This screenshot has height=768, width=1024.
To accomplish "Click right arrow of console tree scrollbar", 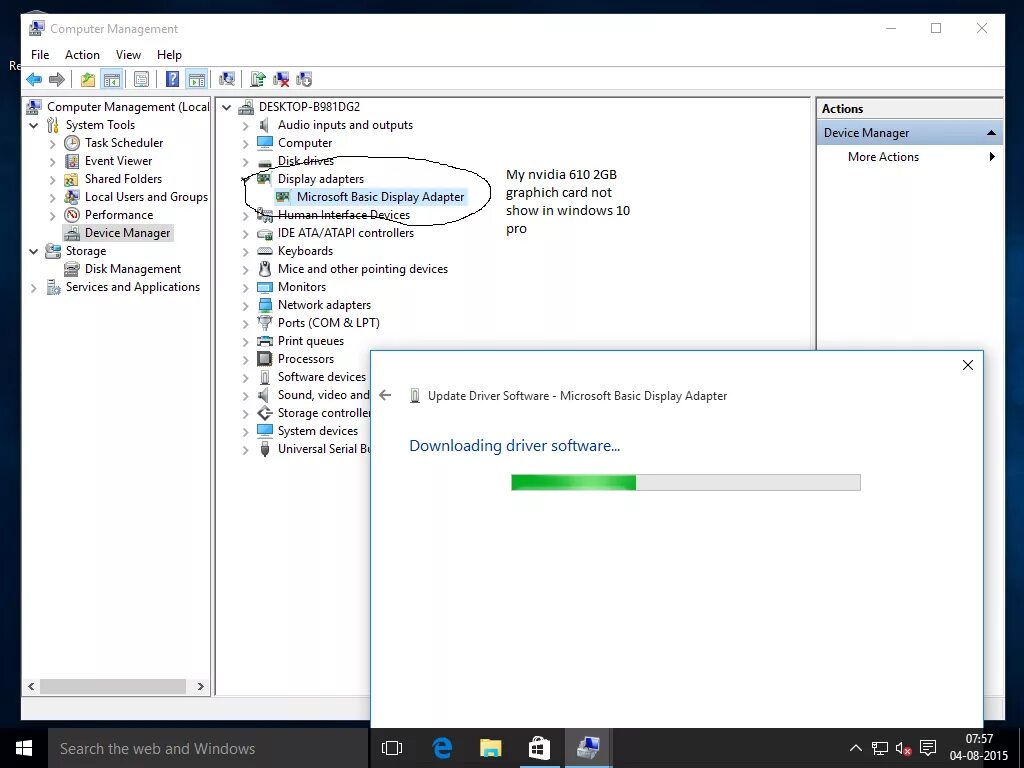I will (x=200, y=687).
